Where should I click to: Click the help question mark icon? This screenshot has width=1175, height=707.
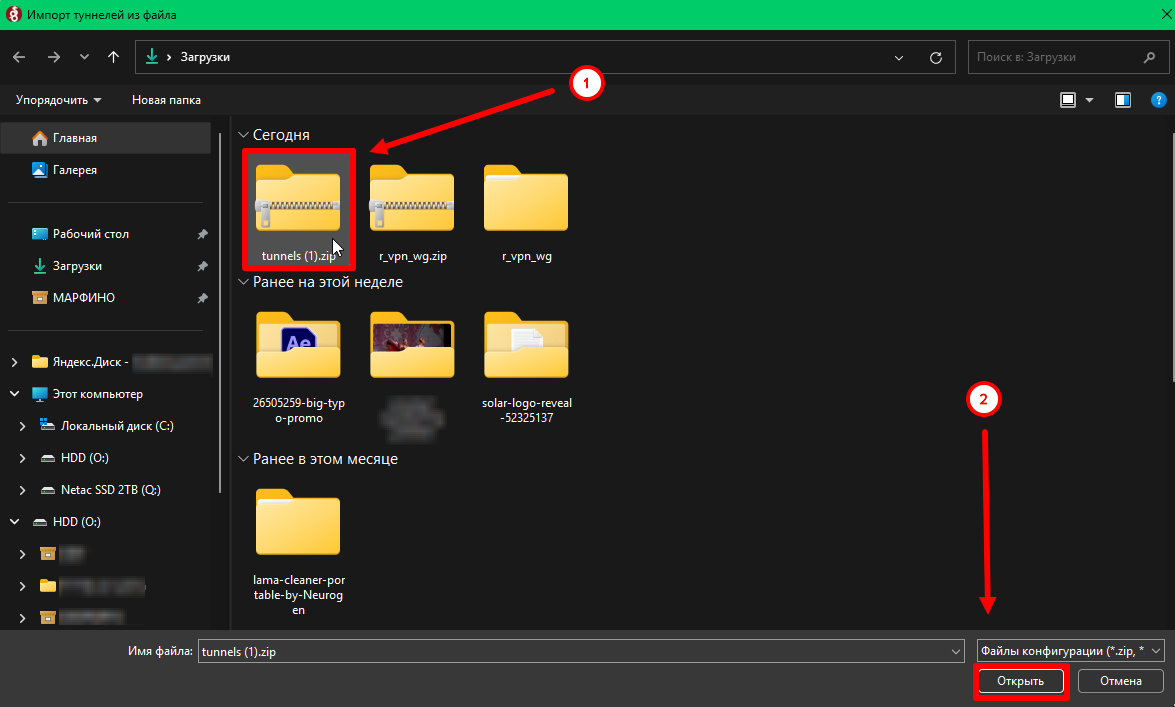pyautogui.click(x=1158, y=100)
